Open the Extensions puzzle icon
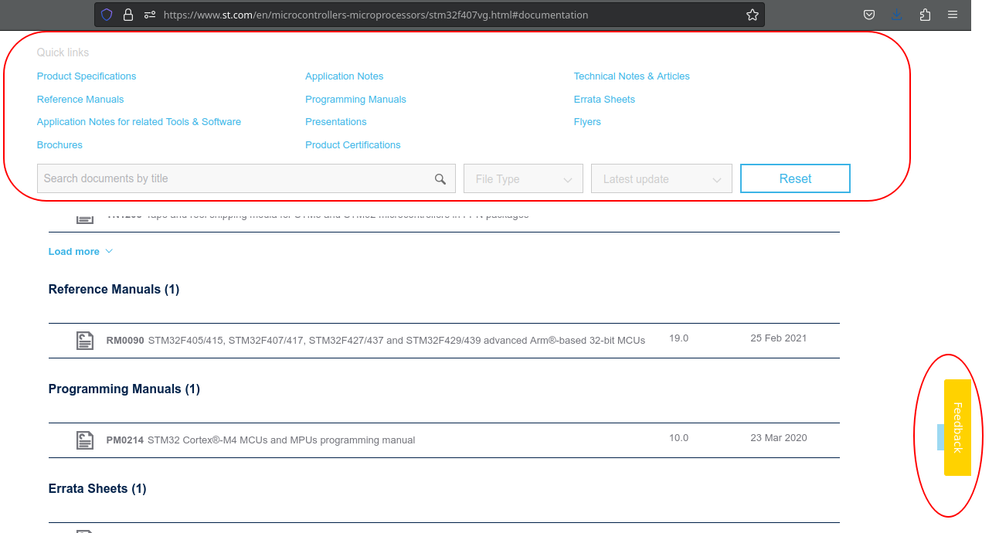This screenshot has width=999, height=533. 925,15
